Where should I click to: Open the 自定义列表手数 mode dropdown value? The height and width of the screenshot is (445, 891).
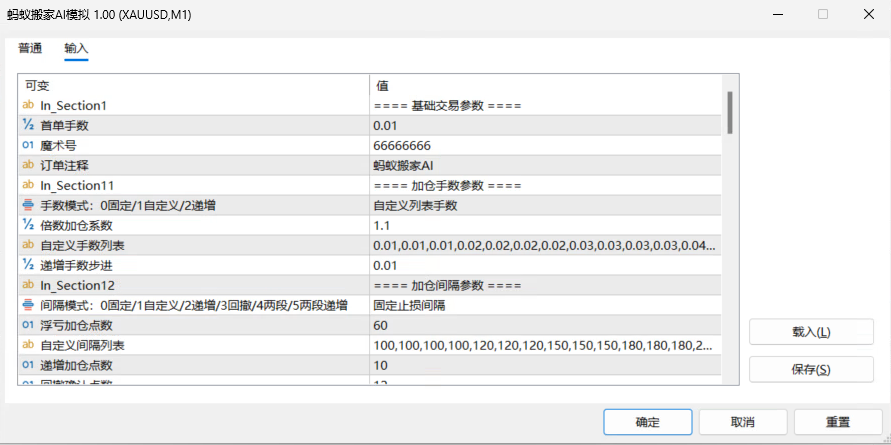click(546, 206)
